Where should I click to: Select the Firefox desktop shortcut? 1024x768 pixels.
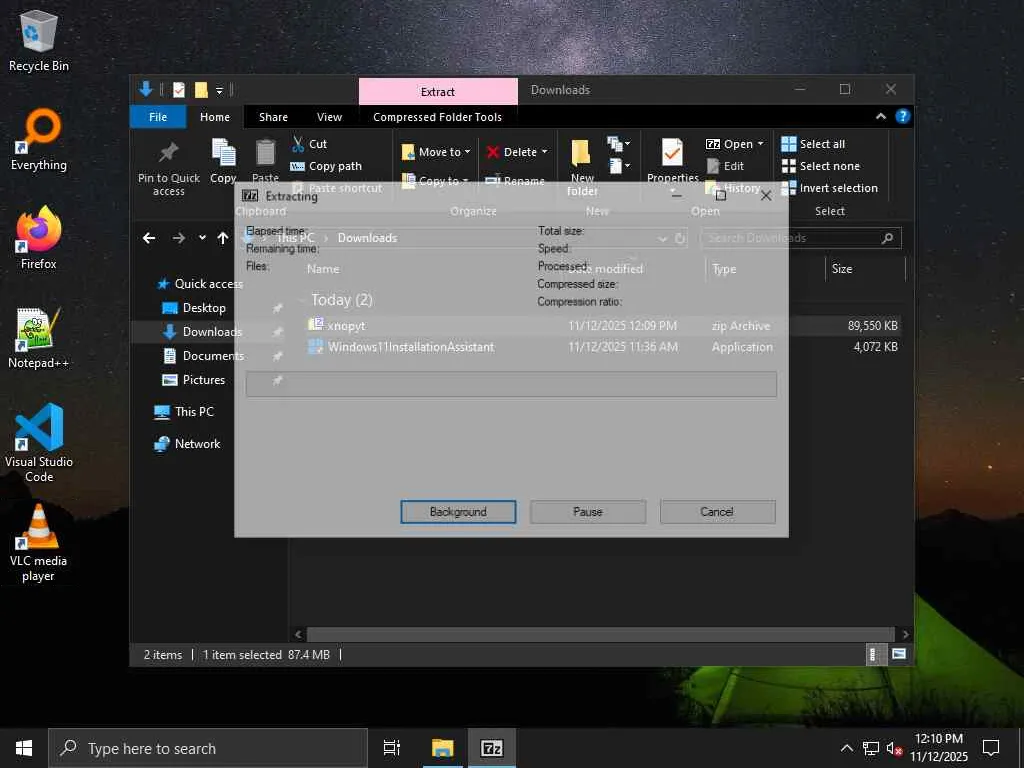(39, 238)
